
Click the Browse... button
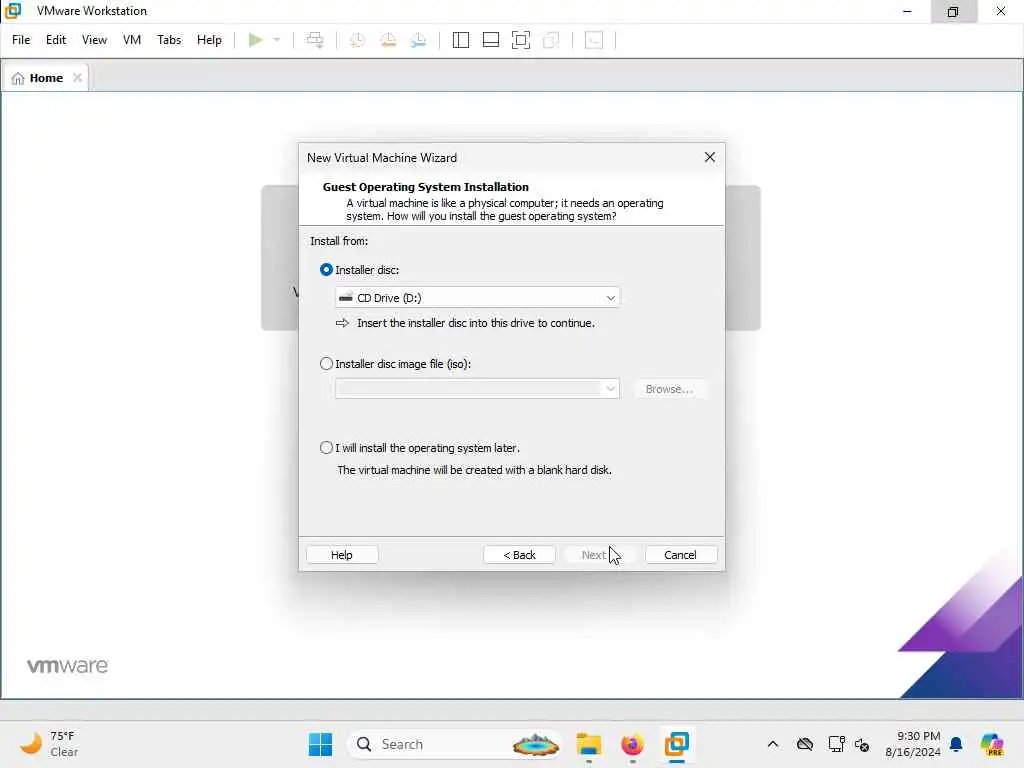click(669, 389)
